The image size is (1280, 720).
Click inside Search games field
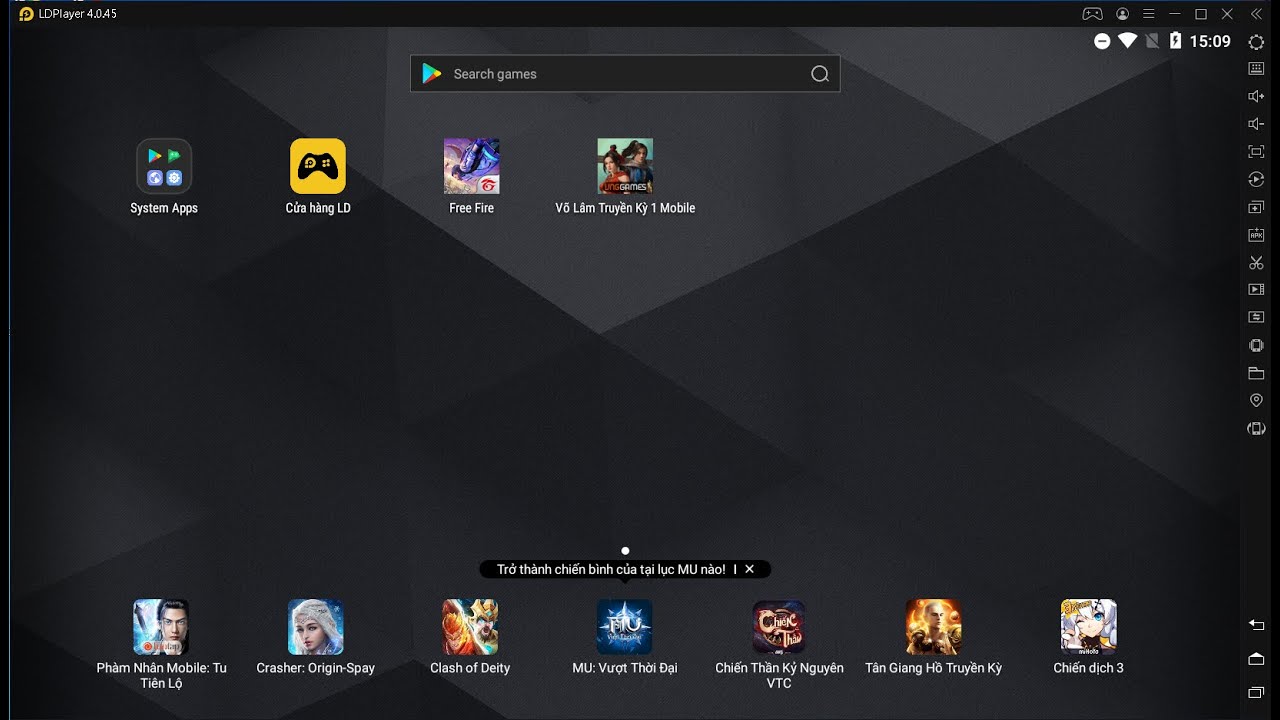click(625, 74)
